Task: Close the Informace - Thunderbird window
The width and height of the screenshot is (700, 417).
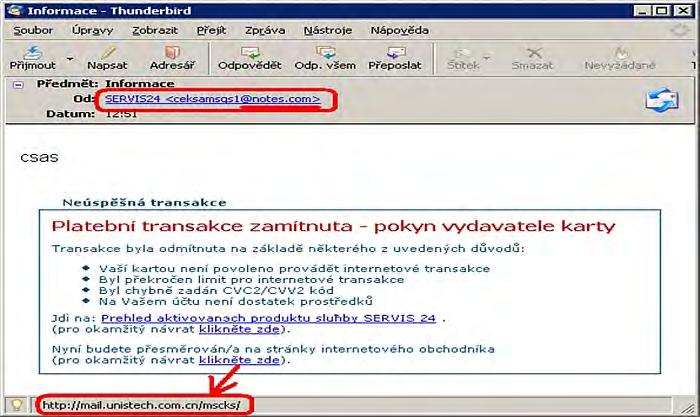Action: pyautogui.click(x=683, y=11)
